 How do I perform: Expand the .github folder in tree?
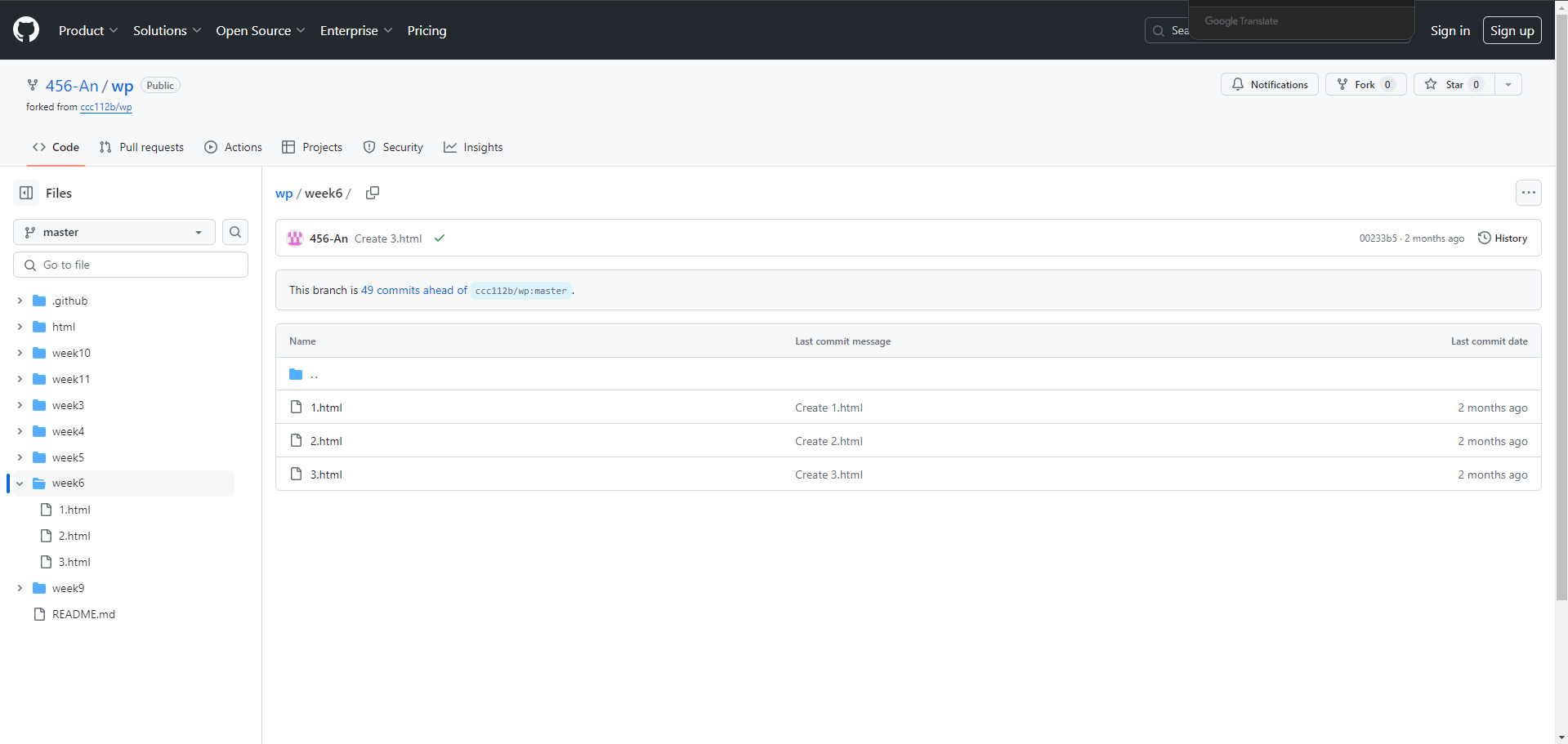(20, 301)
